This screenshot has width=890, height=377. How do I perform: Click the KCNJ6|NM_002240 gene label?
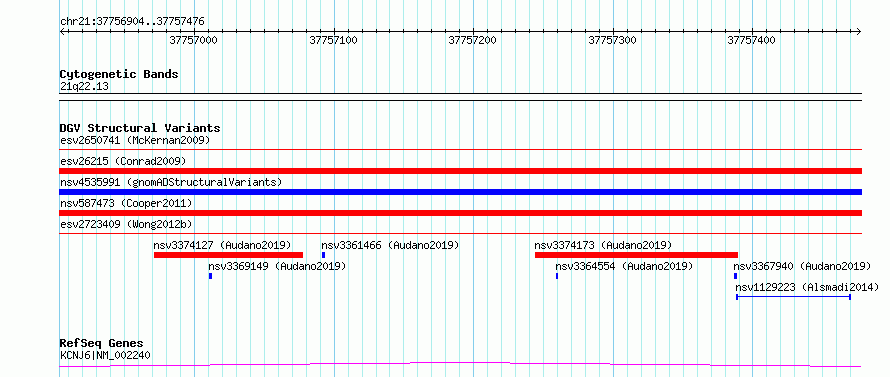[105, 355]
